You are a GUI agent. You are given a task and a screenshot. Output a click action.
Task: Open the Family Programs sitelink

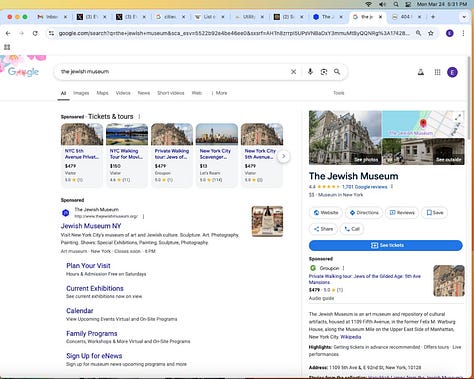(x=92, y=333)
